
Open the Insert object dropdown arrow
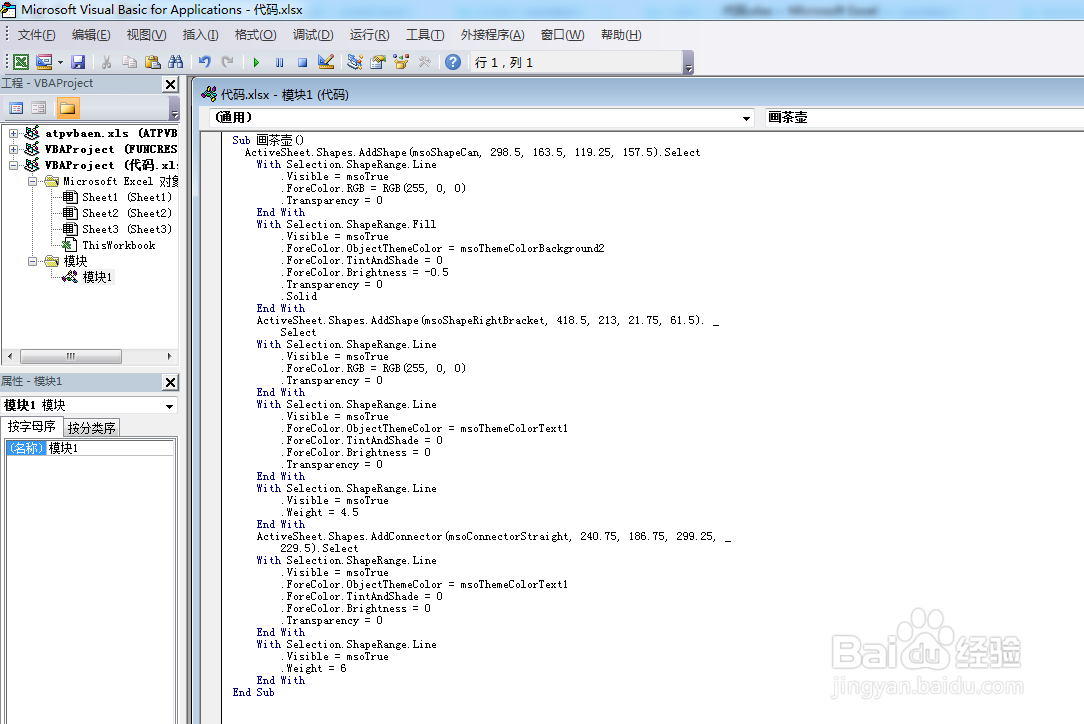(x=60, y=62)
